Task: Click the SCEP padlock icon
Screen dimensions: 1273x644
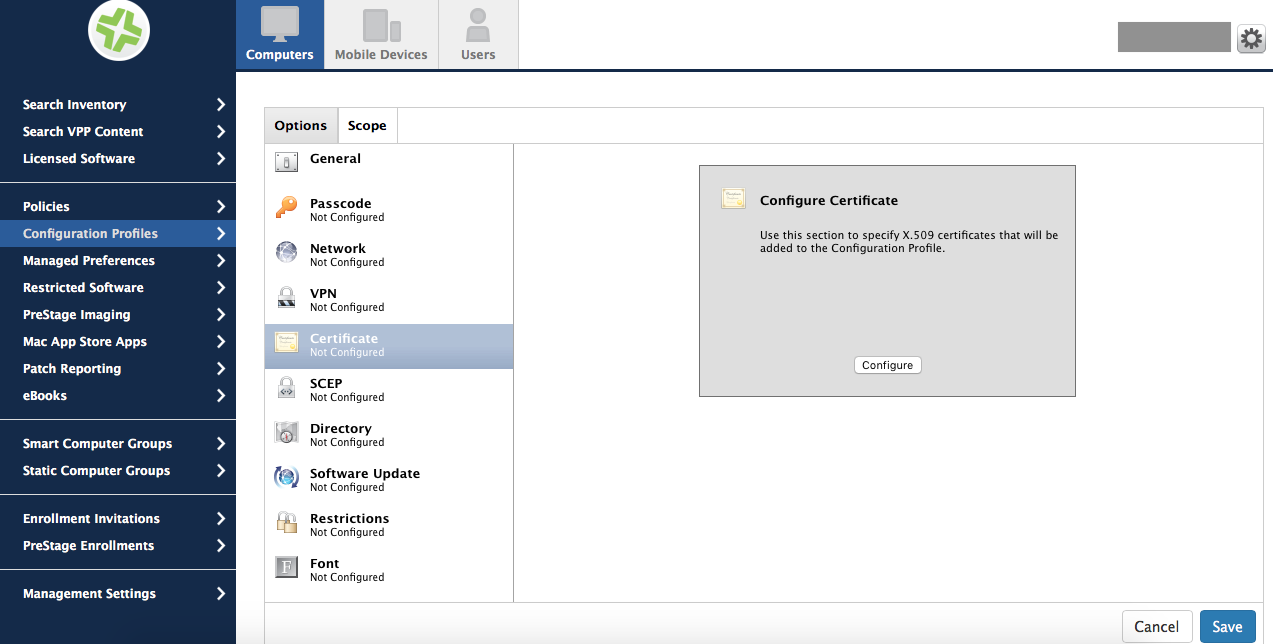Action: pos(287,387)
